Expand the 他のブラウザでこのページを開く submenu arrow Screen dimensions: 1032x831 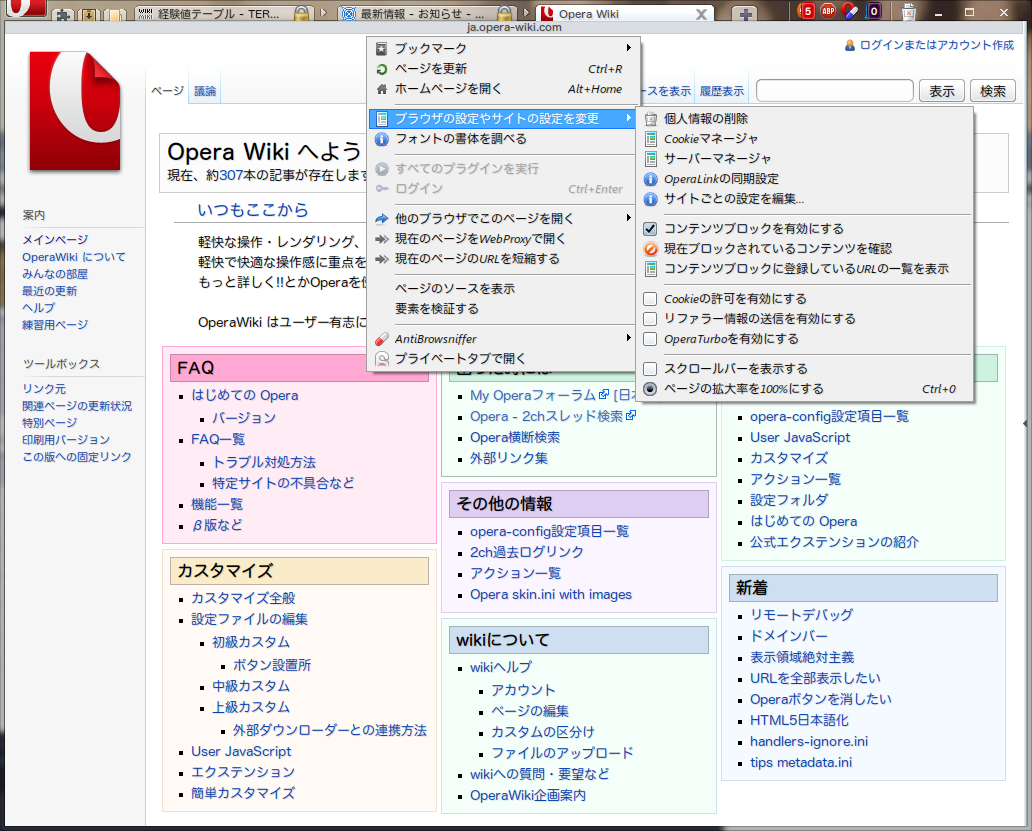coord(629,218)
